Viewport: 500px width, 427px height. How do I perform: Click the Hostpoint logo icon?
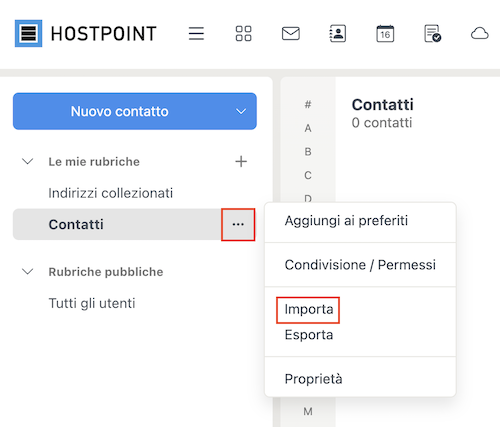(x=28, y=33)
